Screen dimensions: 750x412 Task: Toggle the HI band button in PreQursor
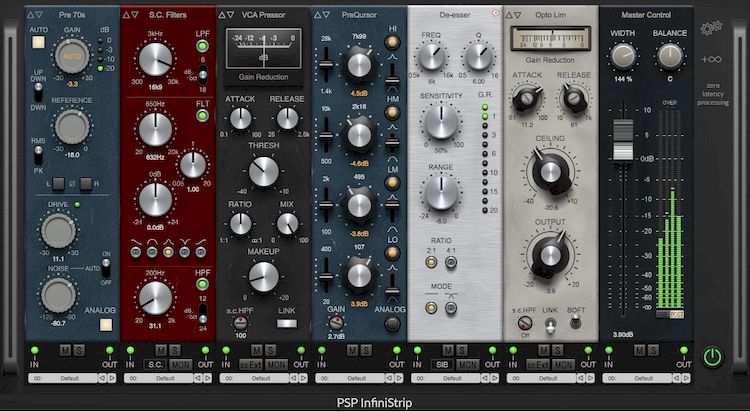(392, 43)
